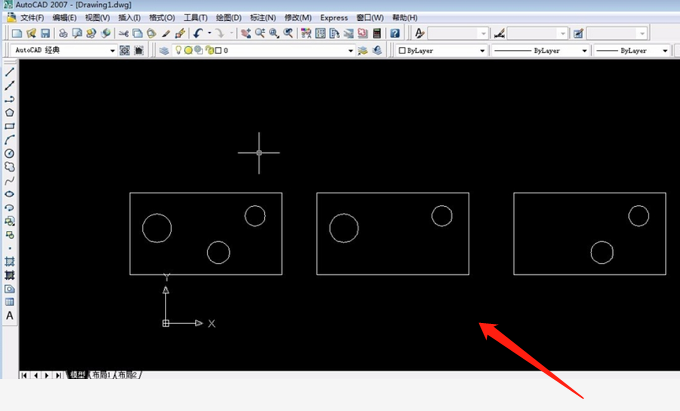This screenshot has height=411, width=680.
Task: Switch to the 布局1 layout tab
Action: [x=101, y=375]
